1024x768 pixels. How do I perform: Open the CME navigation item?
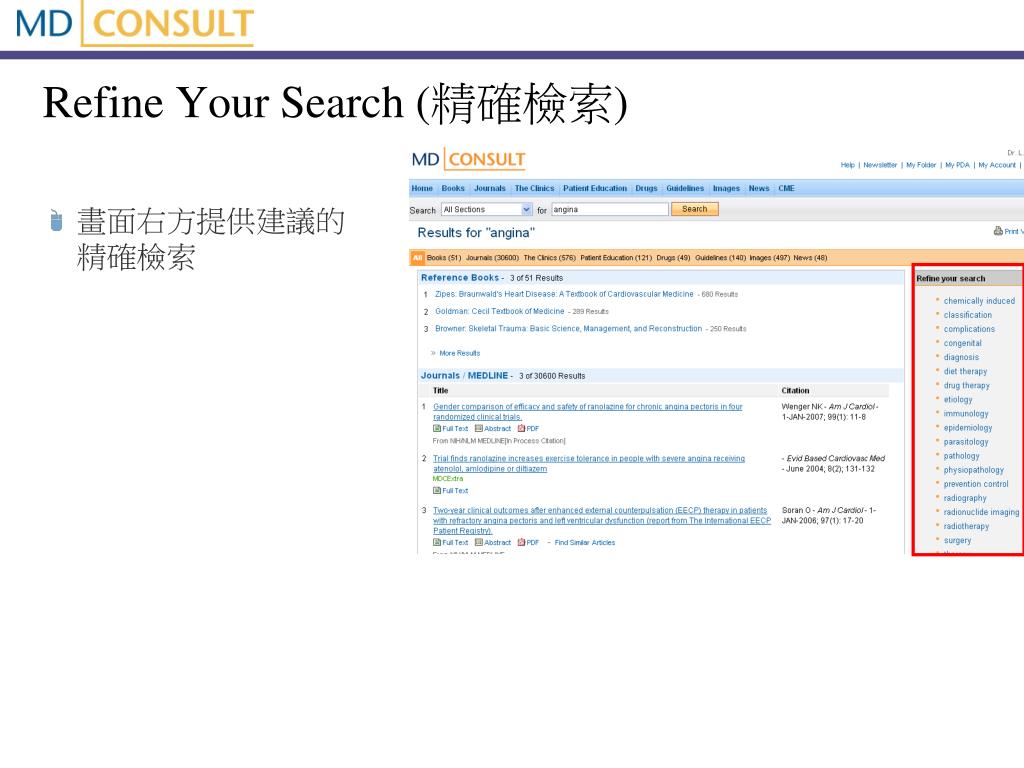(786, 188)
